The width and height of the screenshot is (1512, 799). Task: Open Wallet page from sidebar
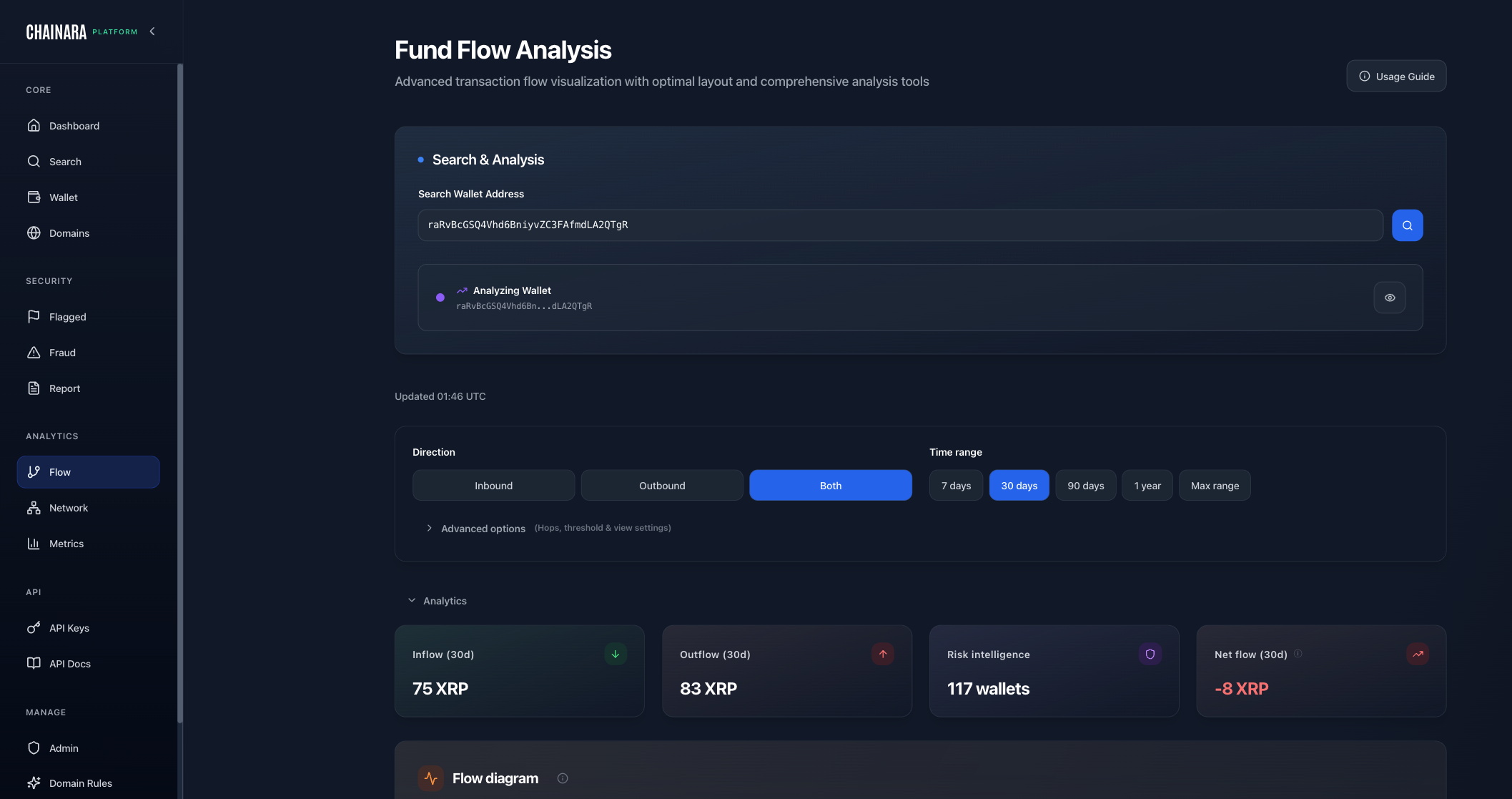pos(88,197)
